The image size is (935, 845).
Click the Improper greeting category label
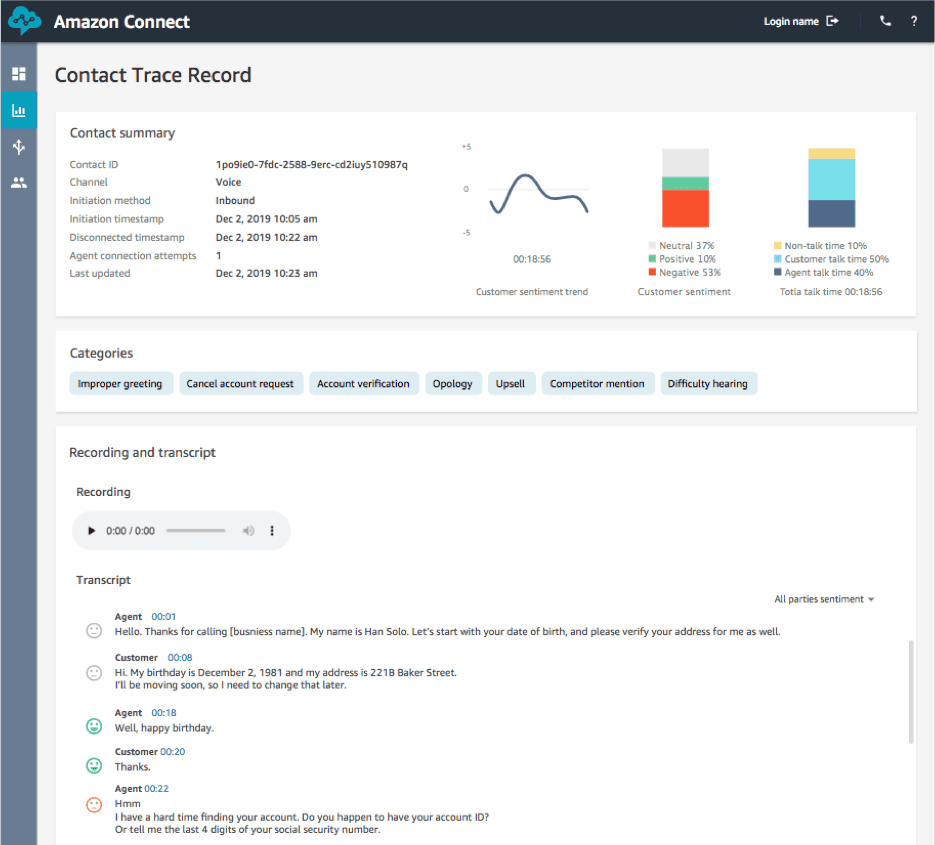[121, 383]
